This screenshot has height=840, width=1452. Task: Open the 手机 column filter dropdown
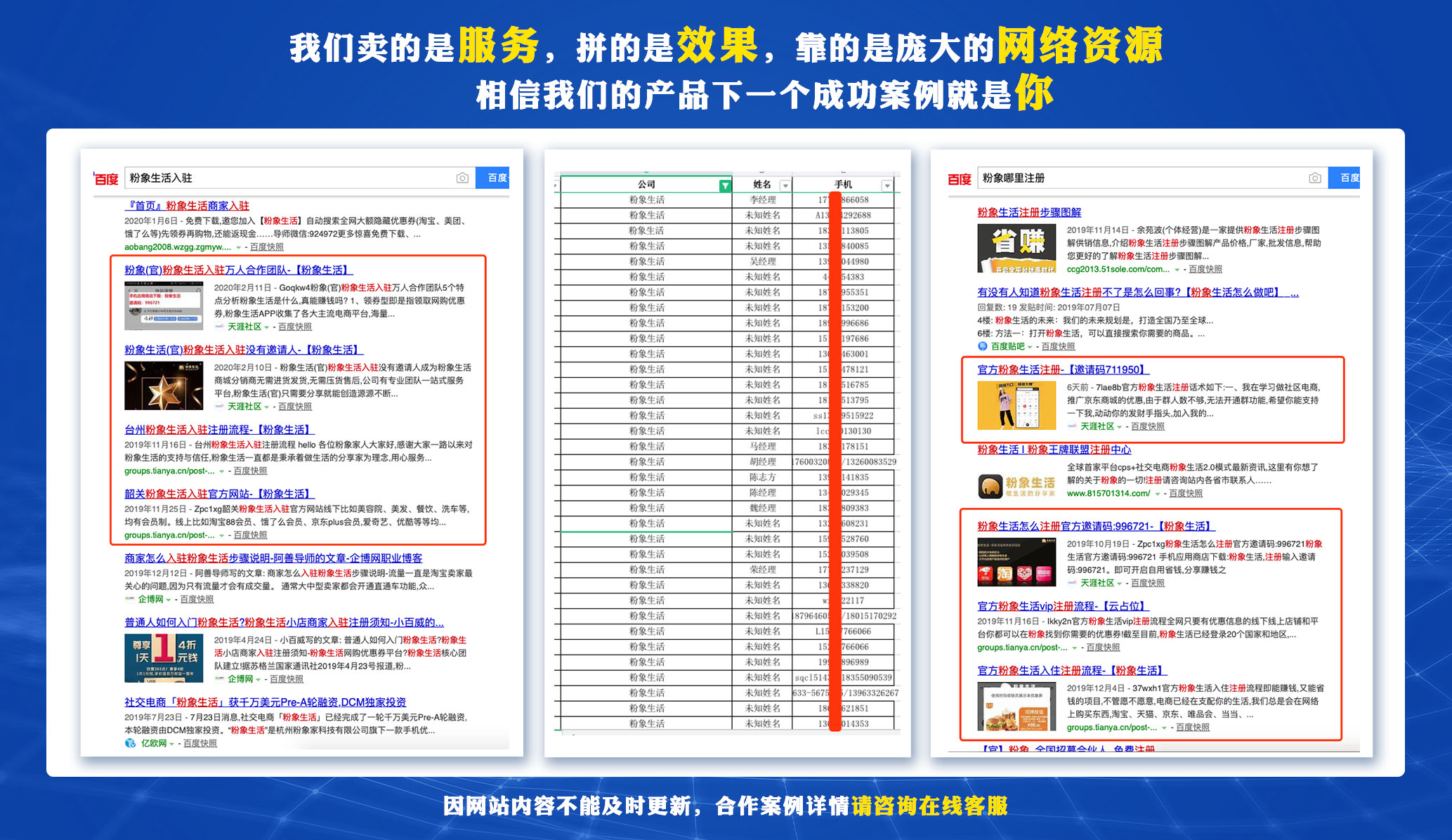(887, 185)
